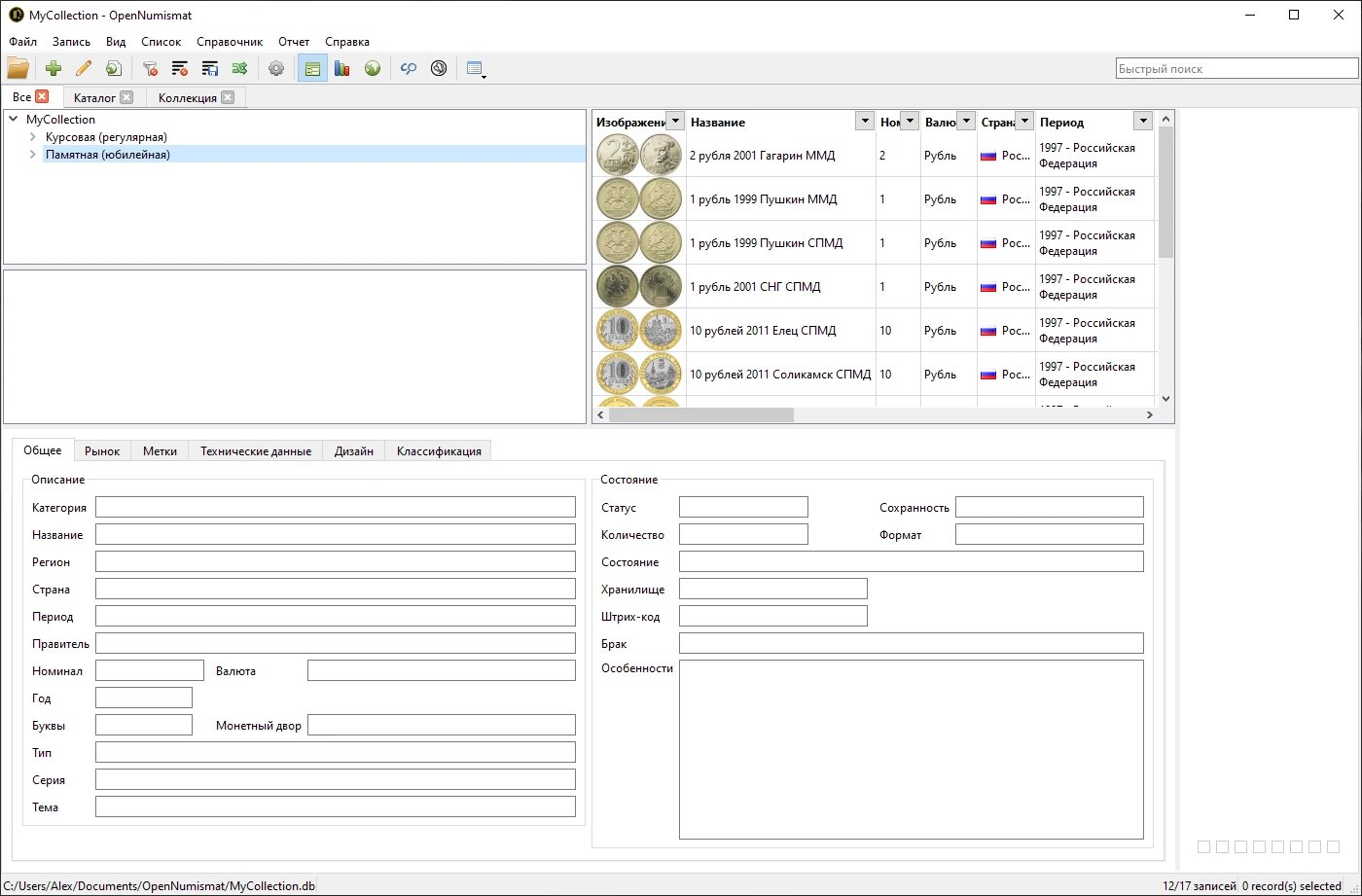Viewport: 1362px width, 896px height.
Task: Click the Хранилище field
Action: click(772, 589)
